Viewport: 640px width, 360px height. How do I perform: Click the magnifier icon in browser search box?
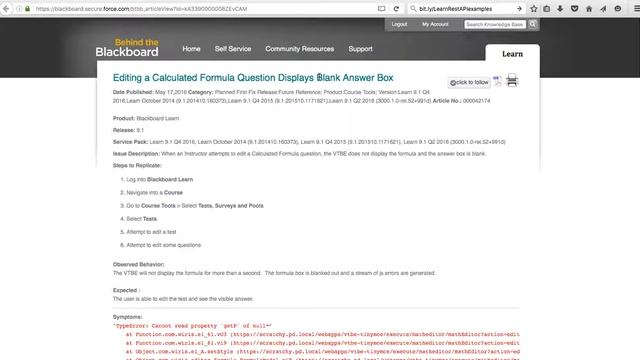click(413, 9)
